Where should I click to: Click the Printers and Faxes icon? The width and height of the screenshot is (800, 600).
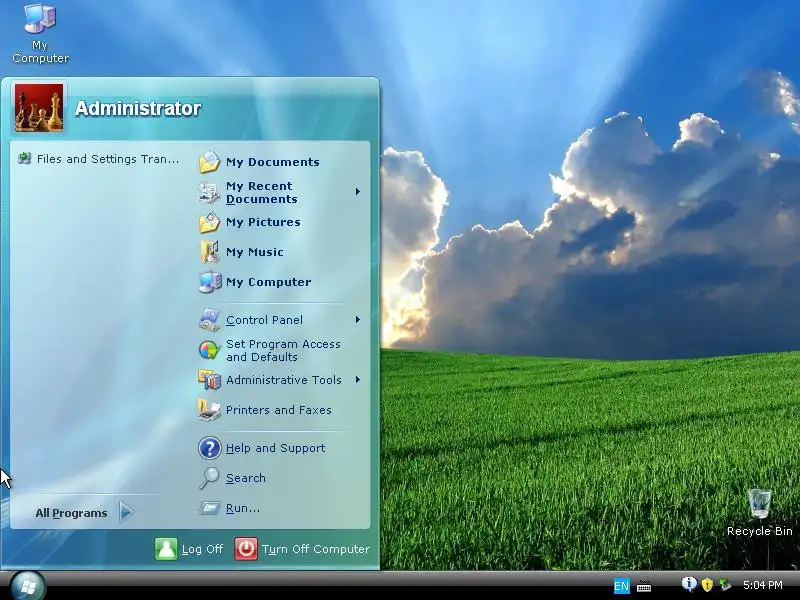(x=209, y=410)
